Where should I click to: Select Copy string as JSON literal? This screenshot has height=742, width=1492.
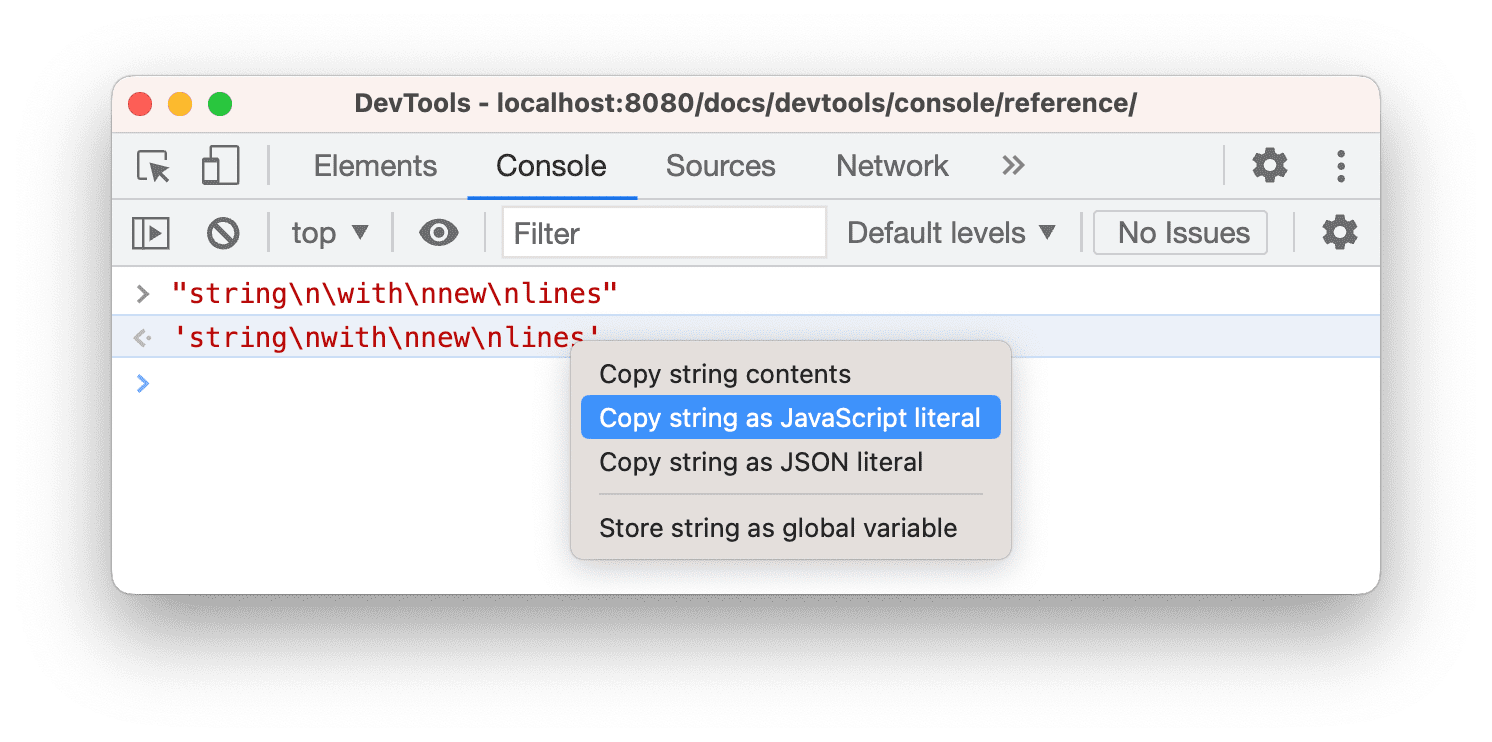[760, 462]
